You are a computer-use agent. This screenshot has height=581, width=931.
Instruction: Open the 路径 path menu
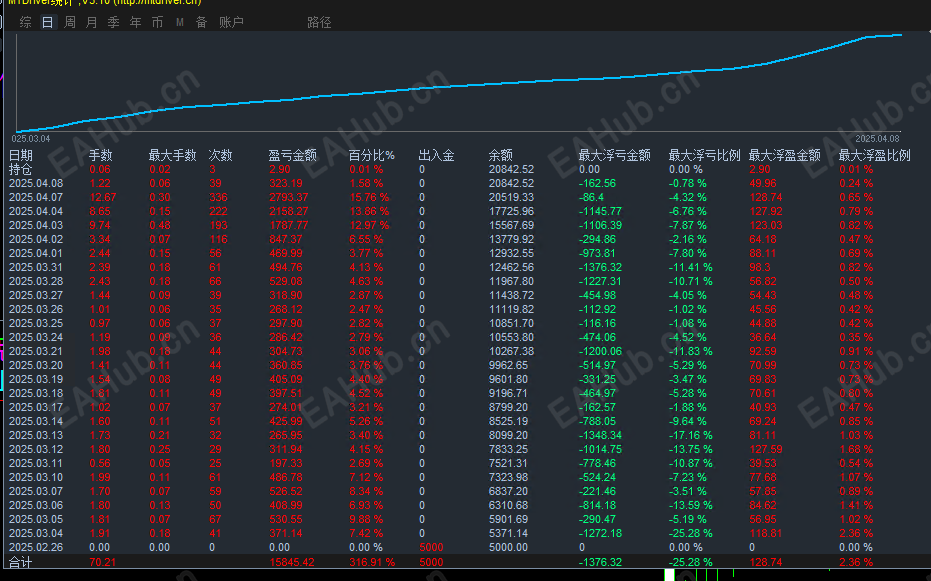pyautogui.click(x=320, y=22)
